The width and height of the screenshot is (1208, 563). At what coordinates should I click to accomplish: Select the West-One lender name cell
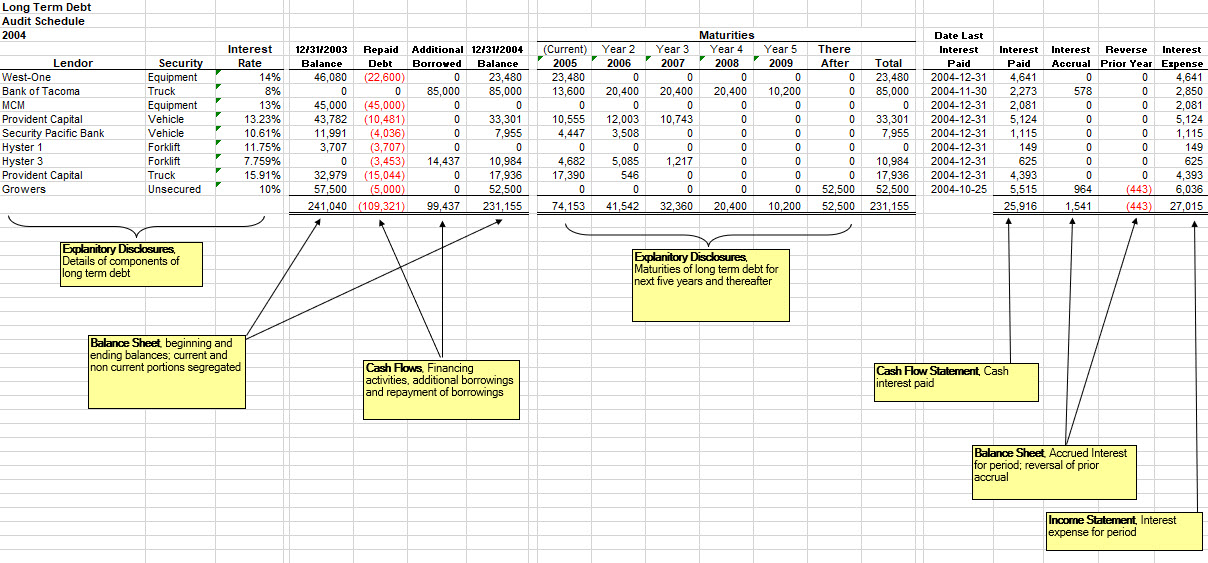click(27, 77)
